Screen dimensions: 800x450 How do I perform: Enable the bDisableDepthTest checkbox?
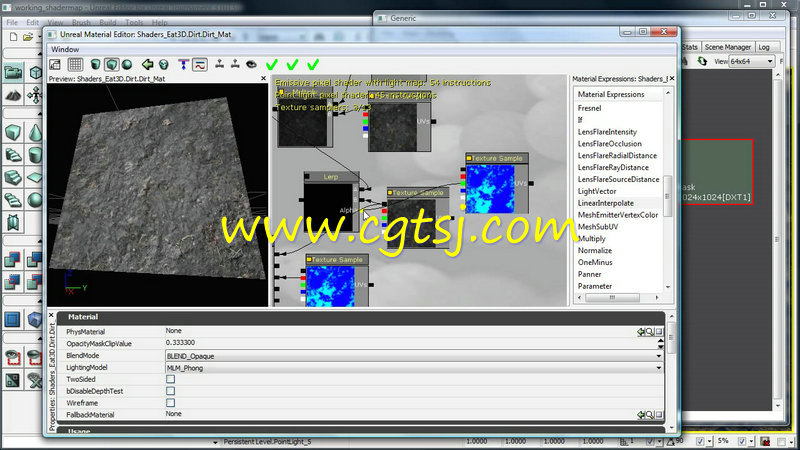pos(170,391)
